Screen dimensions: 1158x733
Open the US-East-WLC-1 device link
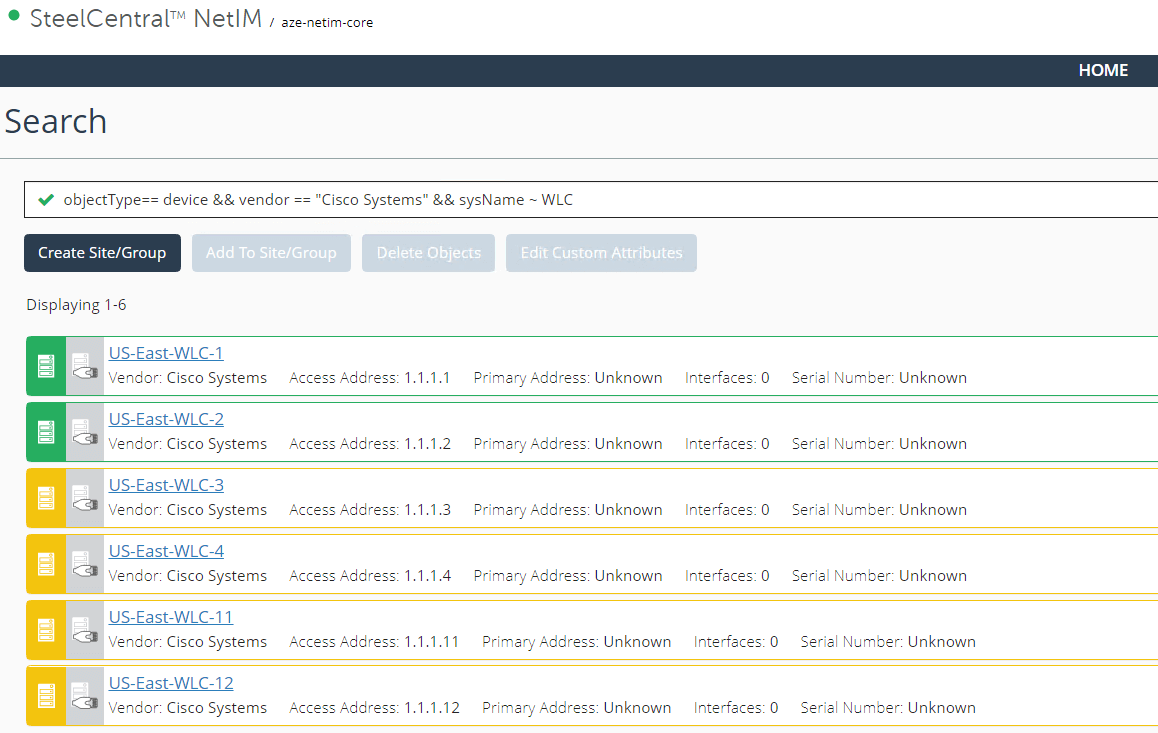166,352
